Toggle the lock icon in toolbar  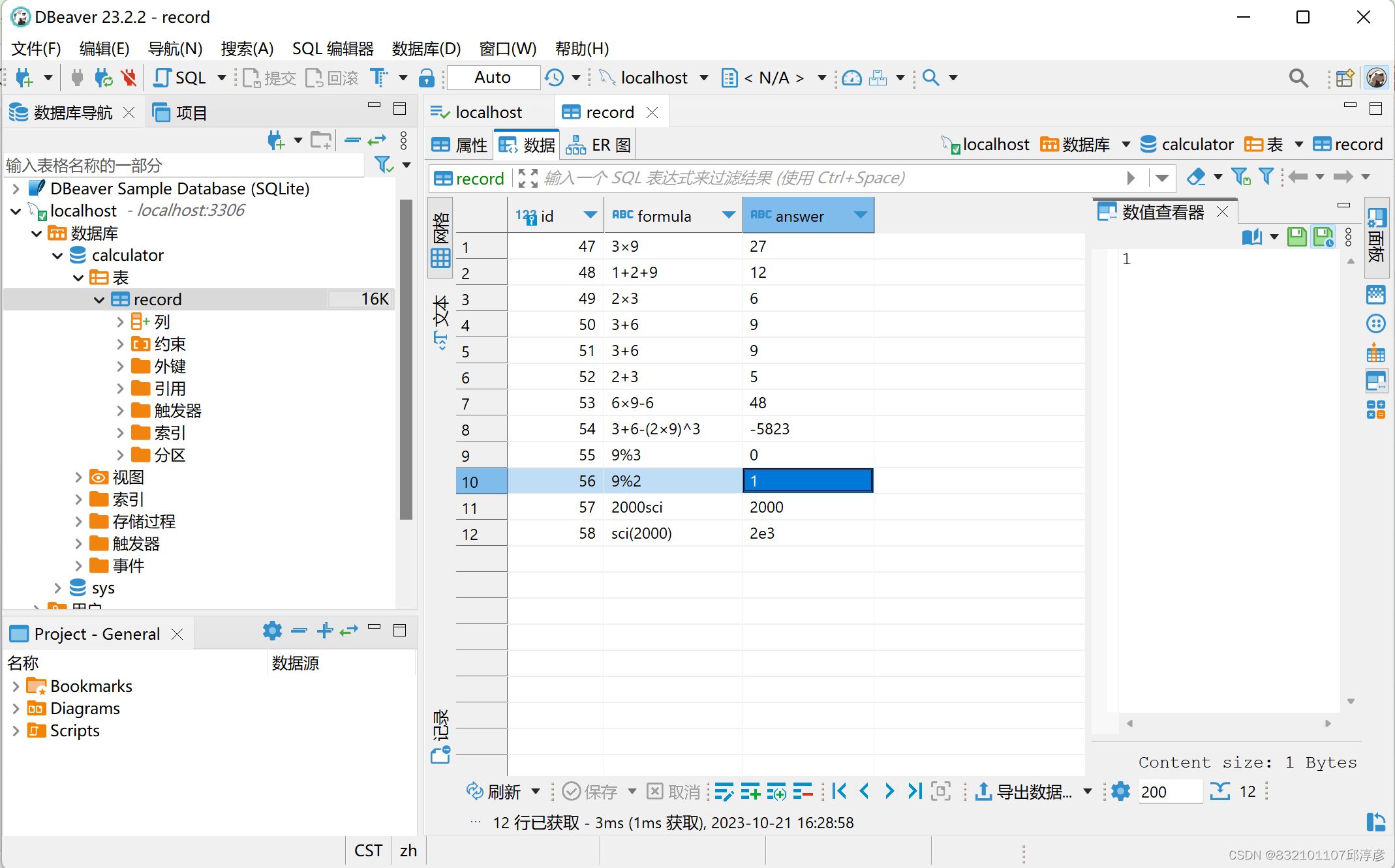(427, 78)
